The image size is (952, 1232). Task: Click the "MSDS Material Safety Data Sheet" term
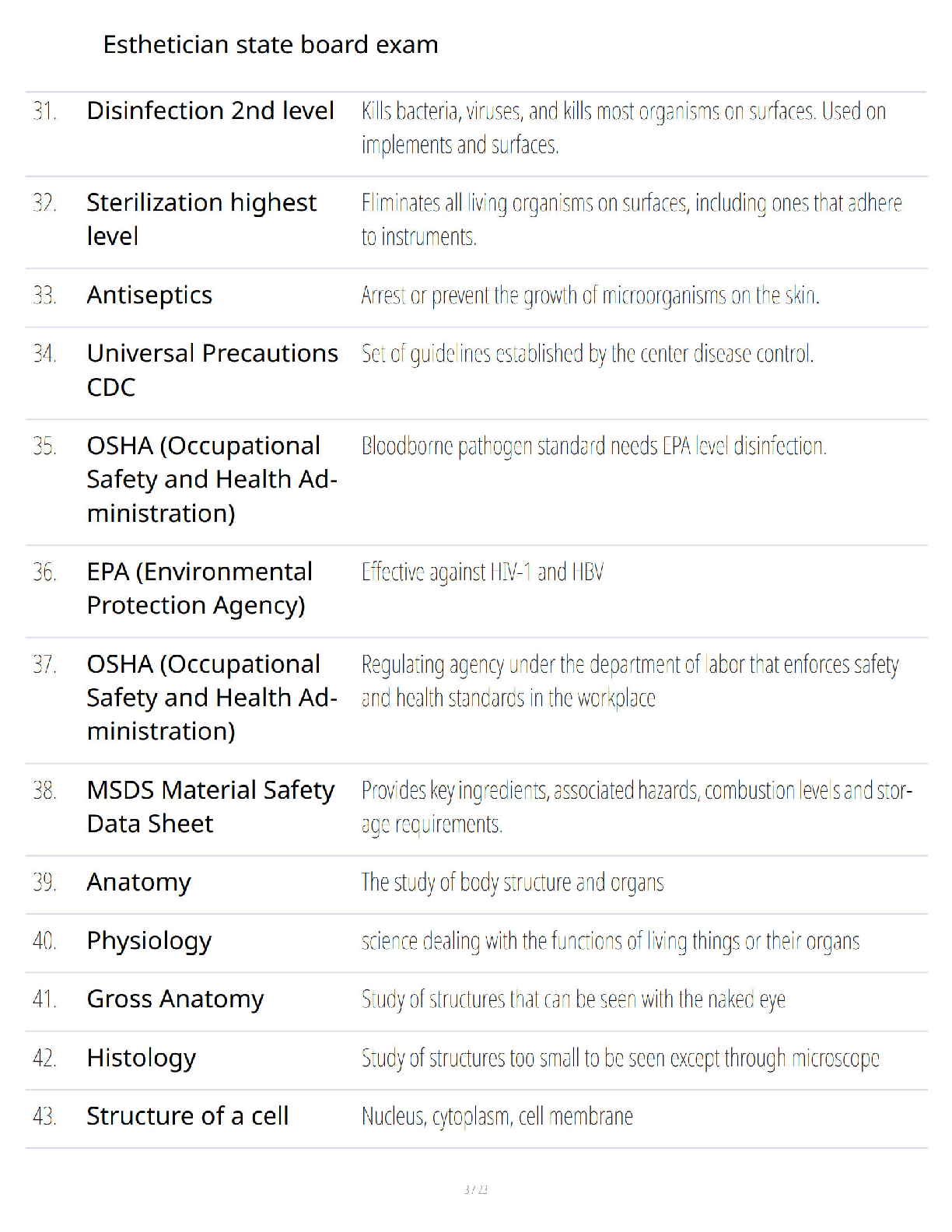pos(211,807)
